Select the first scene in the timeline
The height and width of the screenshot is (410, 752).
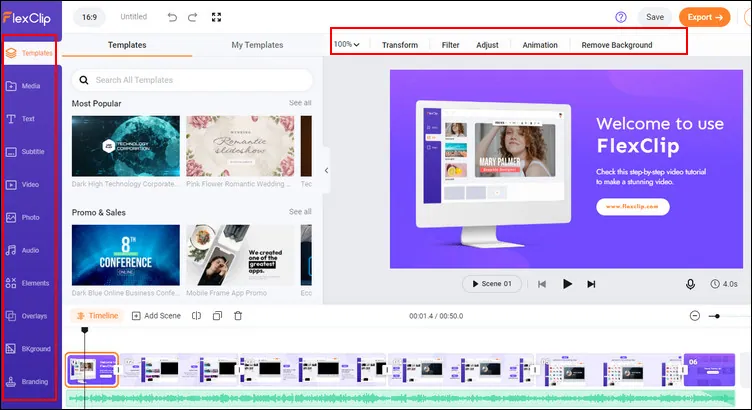(x=92, y=370)
